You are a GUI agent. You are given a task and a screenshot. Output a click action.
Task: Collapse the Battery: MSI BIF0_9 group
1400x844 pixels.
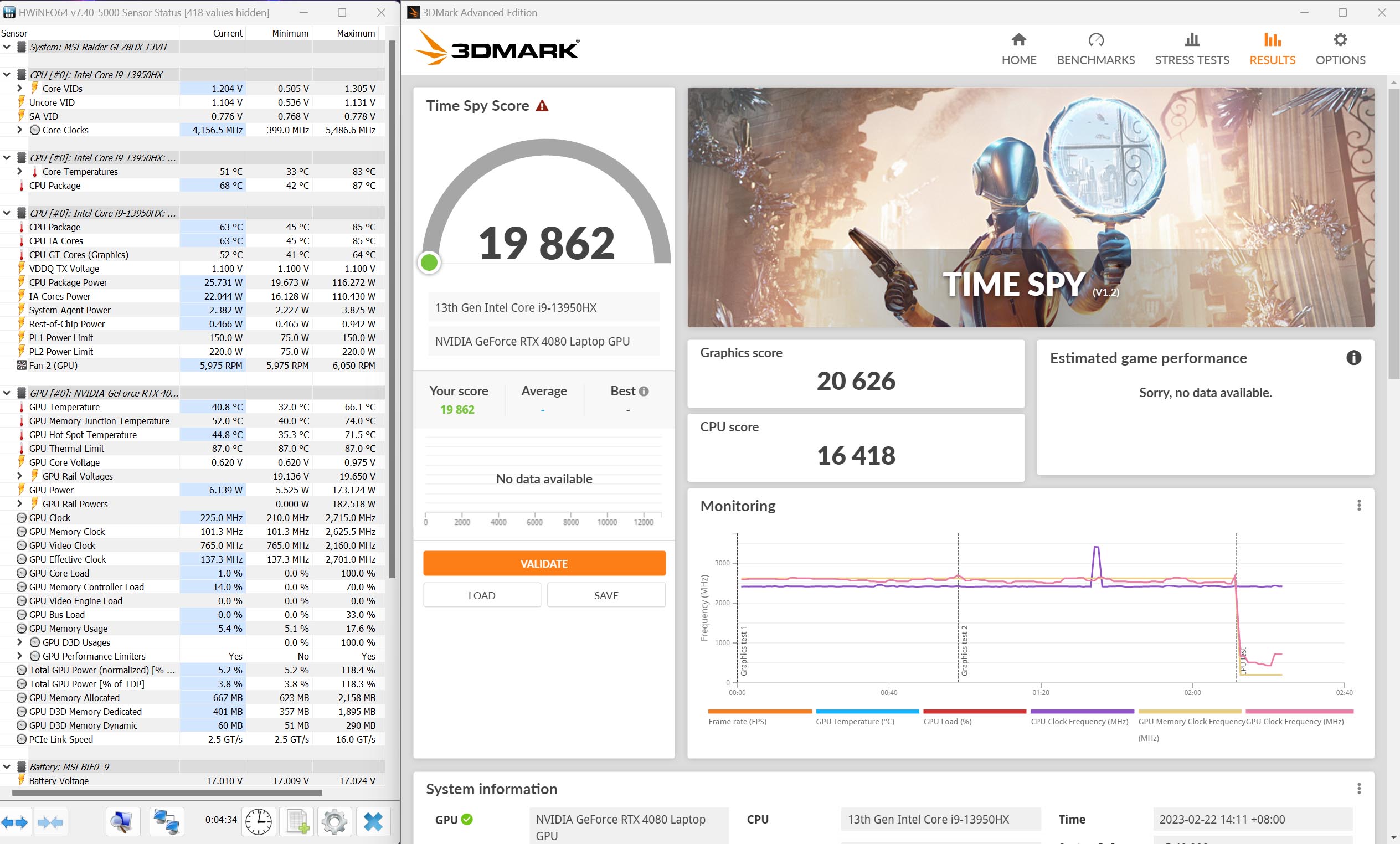[x=7, y=767]
